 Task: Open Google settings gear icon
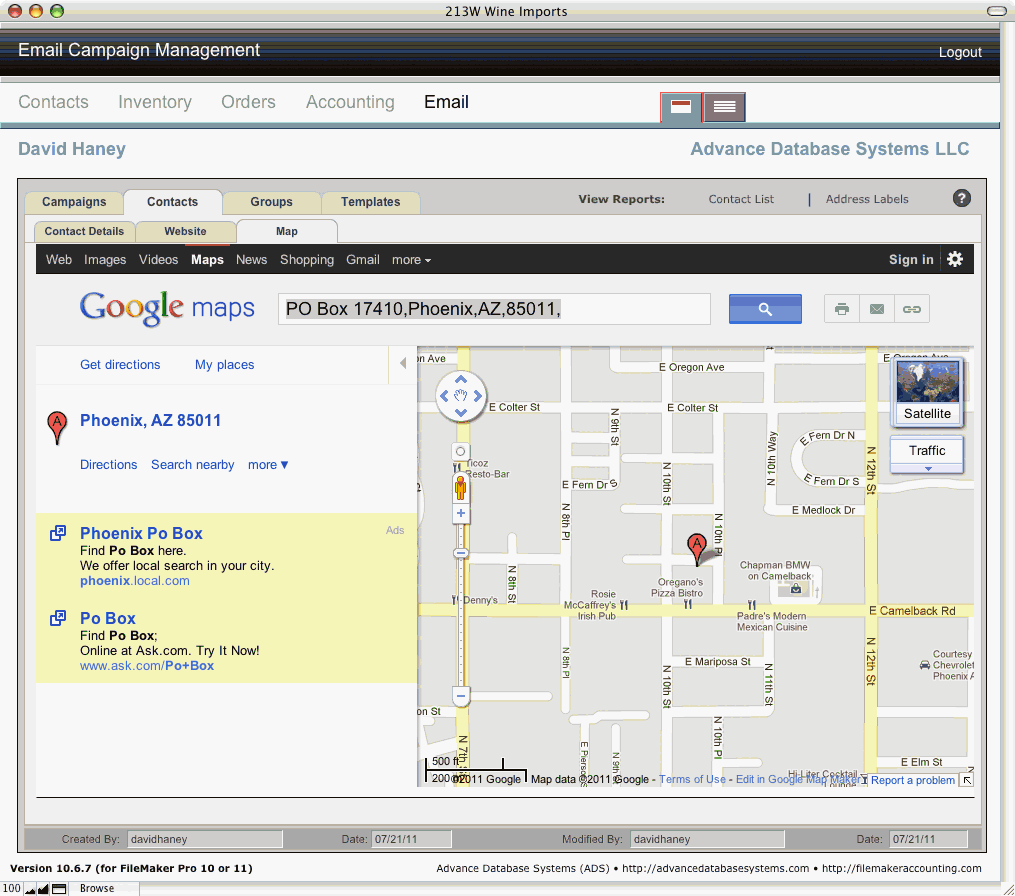point(955,259)
